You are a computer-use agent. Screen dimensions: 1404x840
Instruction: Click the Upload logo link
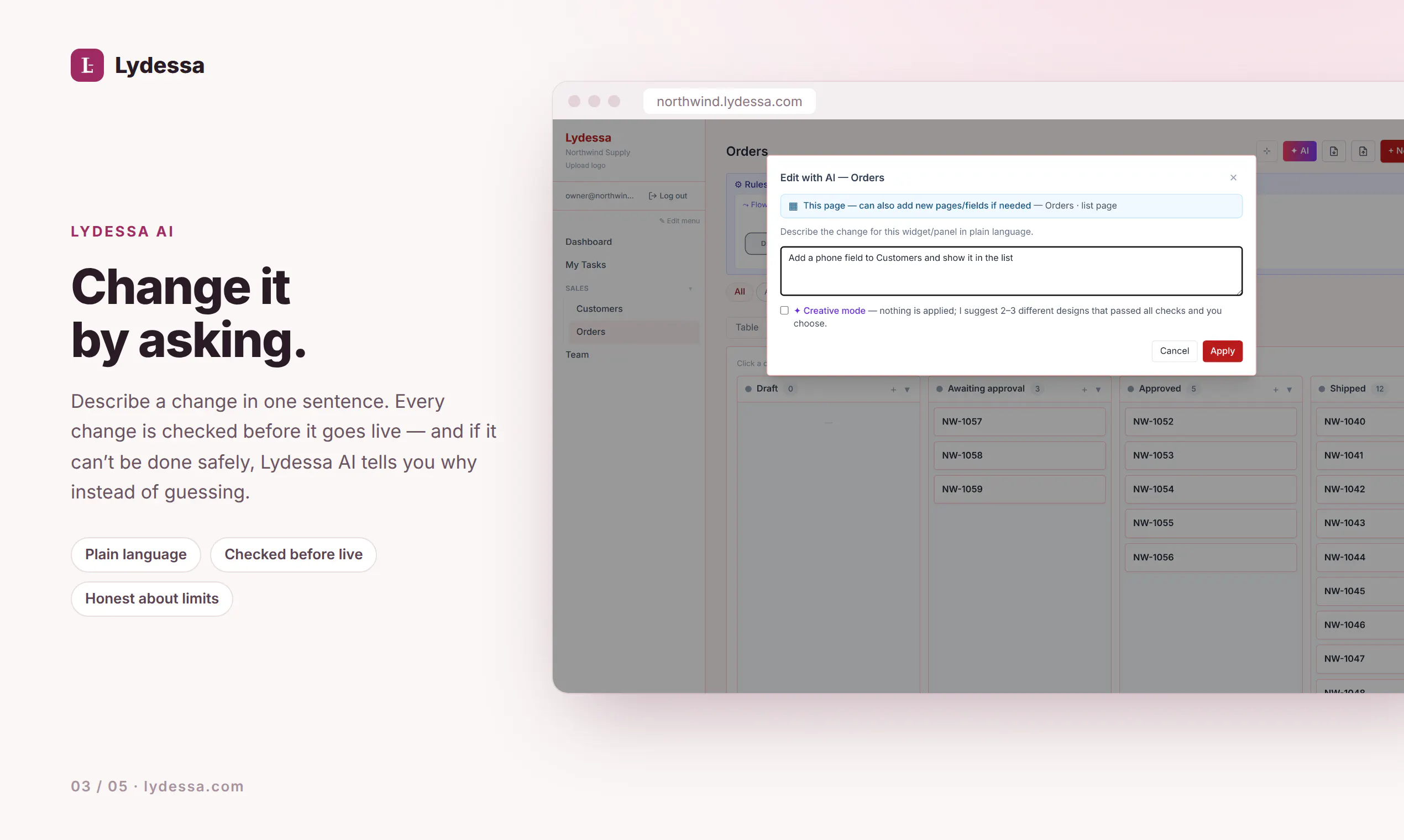tap(585, 165)
